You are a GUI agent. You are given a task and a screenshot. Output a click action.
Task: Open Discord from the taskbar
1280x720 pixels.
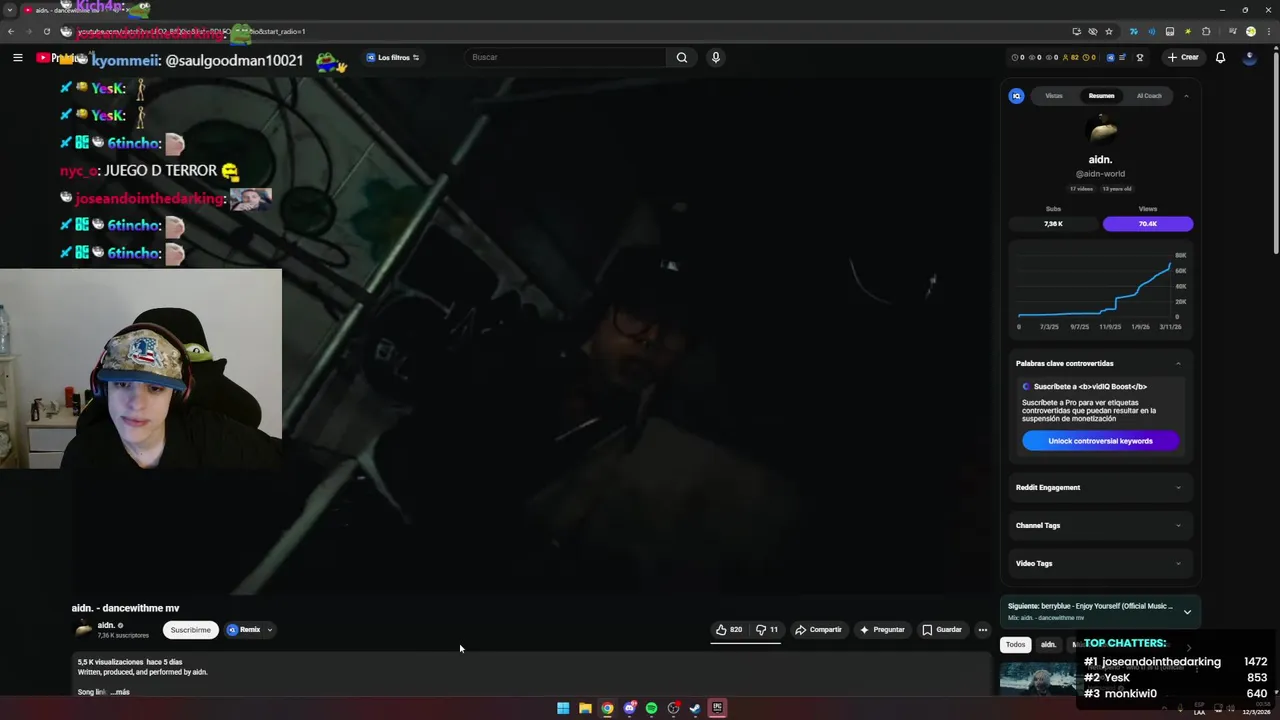pyautogui.click(x=629, y=708)
